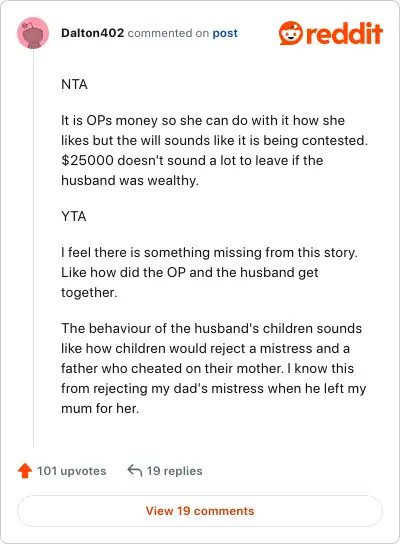Screen dimensions: 400x544
Task: Open the "19 replies" label
Action: coord(174,471)
